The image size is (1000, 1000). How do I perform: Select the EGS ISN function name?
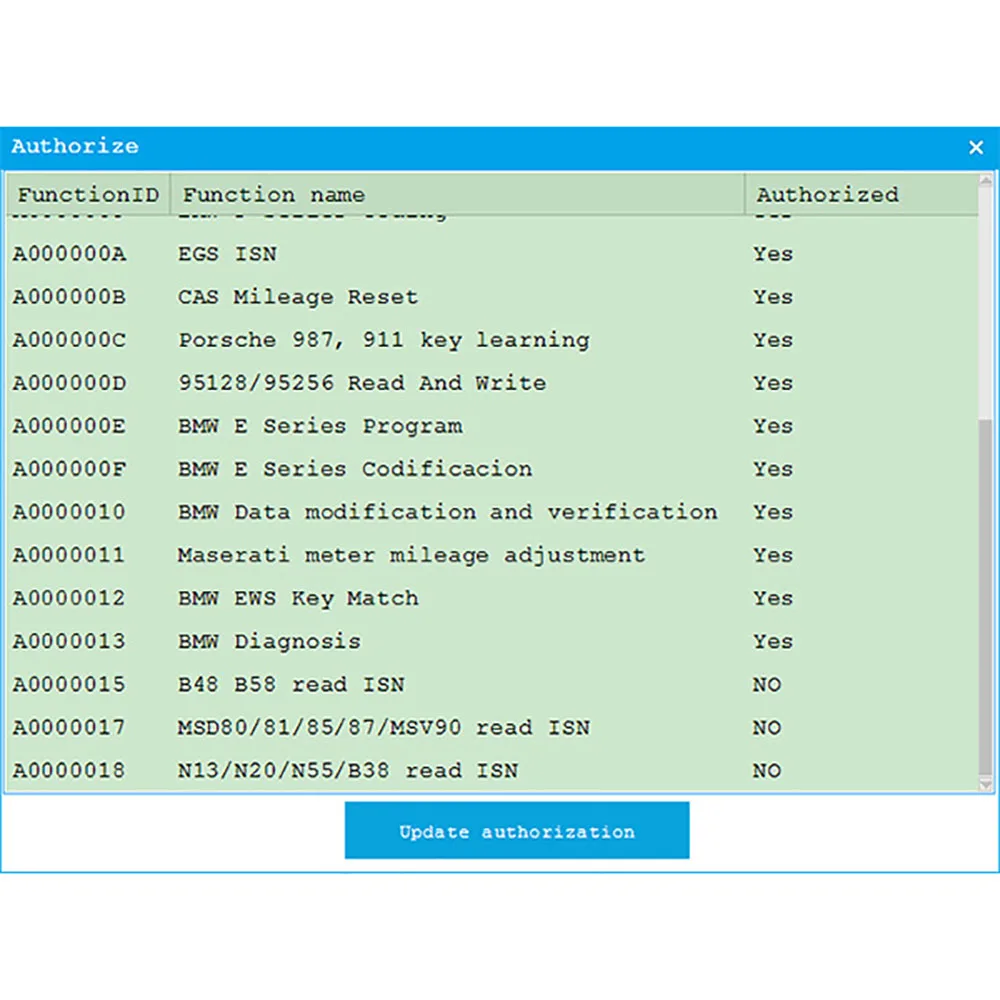tap(227, 254)
